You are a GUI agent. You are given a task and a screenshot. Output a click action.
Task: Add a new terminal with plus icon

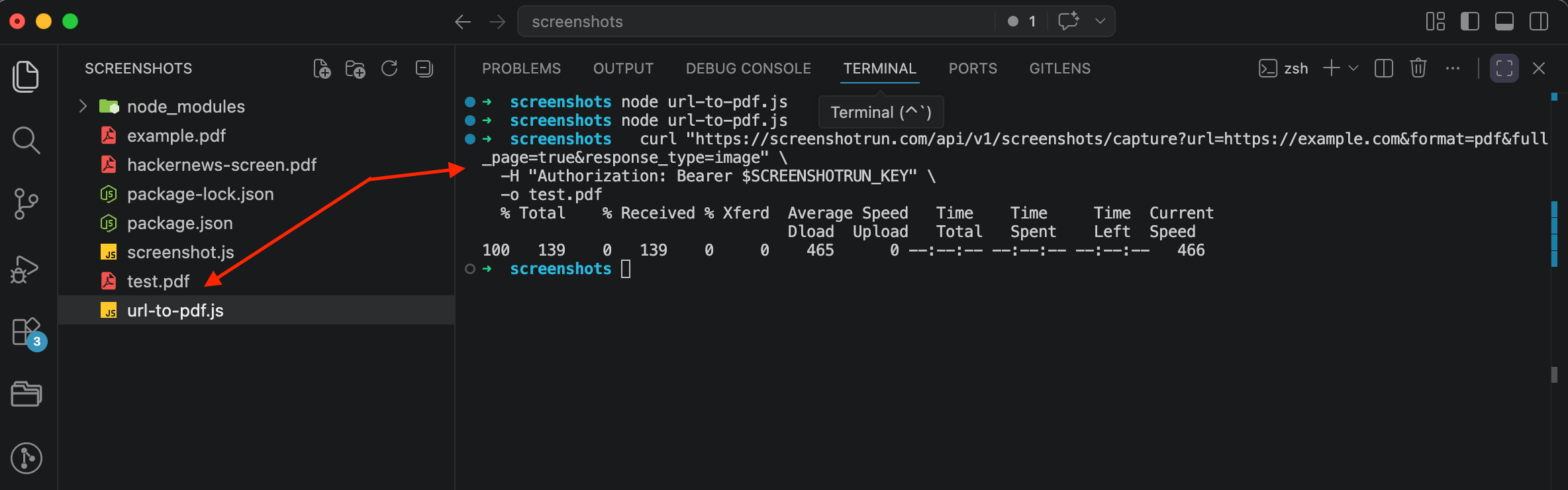click(x=1331, y=68)
